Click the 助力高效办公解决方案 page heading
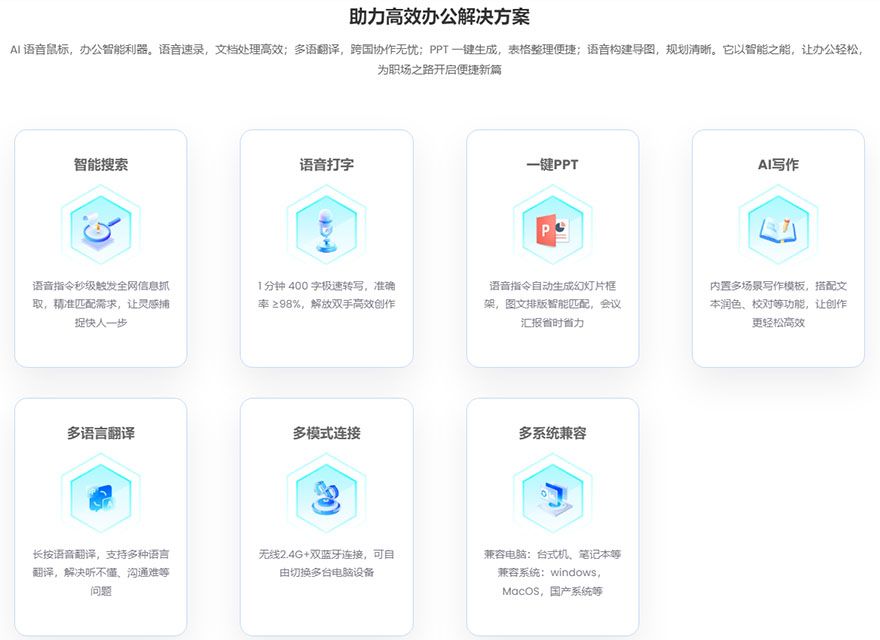880x640 pixels. [x=439, y=17]
